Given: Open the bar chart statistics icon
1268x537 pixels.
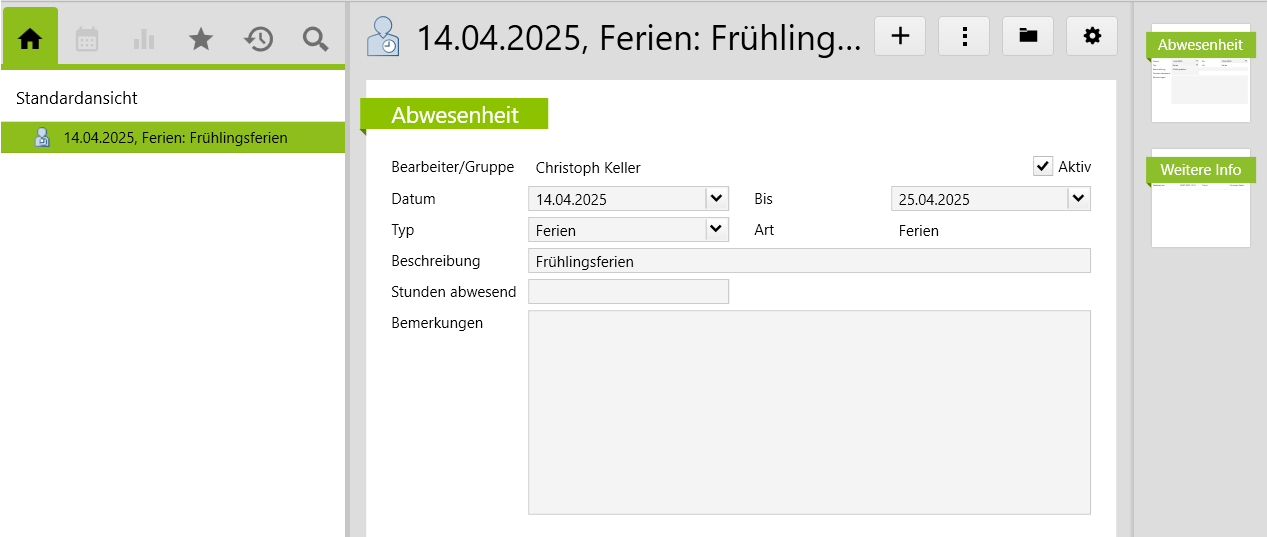Looking at the screenshot, I should tap(144, 39).
